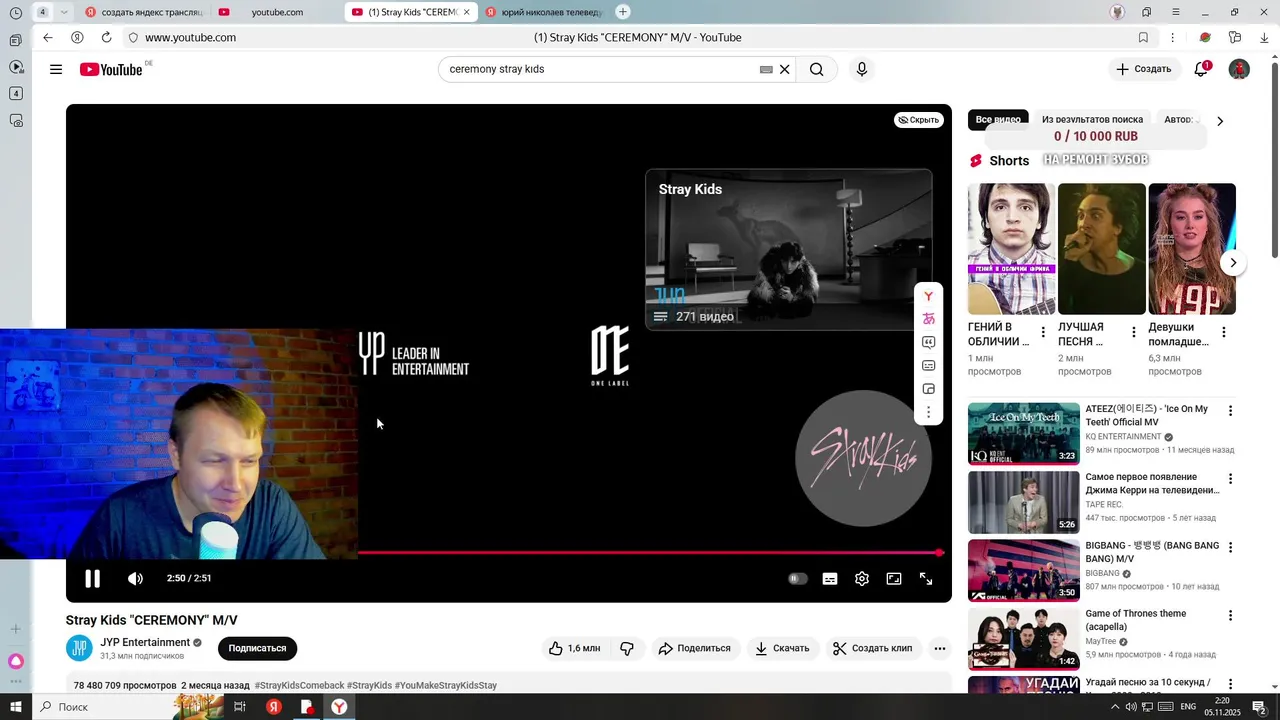Click the Stray Kids channel end-screen circle
Image resolution: width=1280 pixels, height=720 pixels.
pyautogui.click(x=863, y=458)
